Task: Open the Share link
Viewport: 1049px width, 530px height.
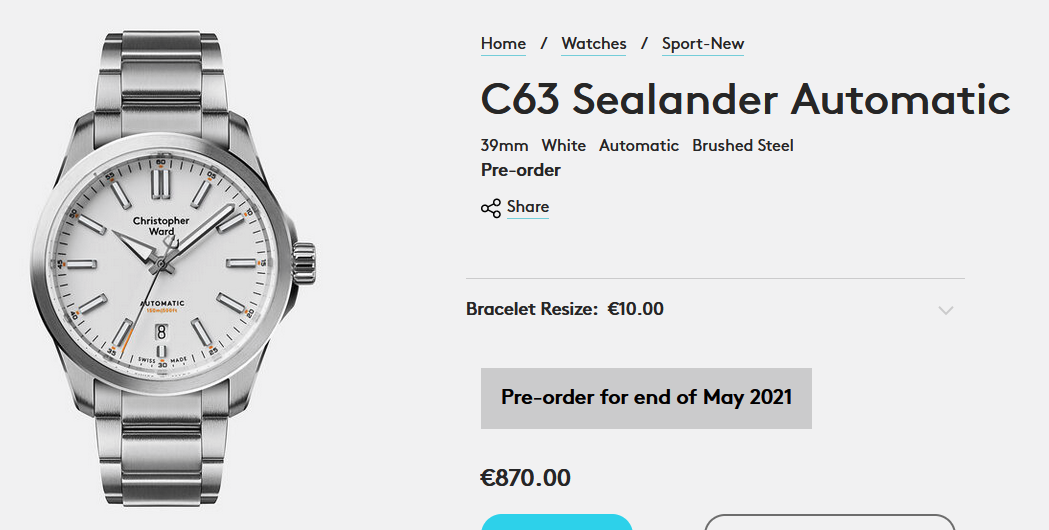Action: click(527, 207)
